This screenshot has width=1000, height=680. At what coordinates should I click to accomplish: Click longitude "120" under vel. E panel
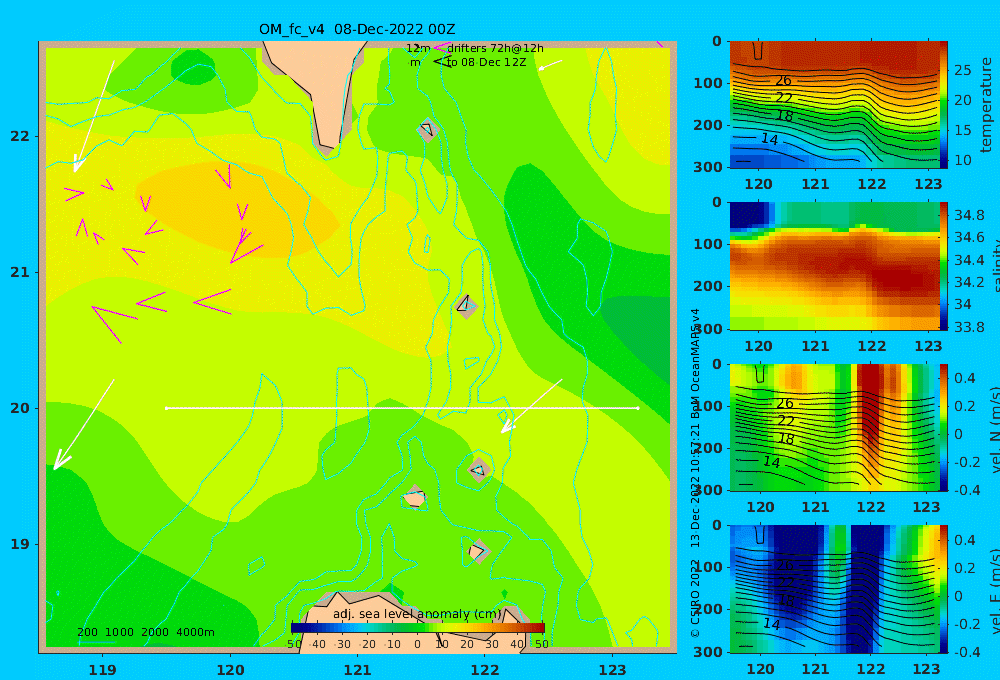[x=760, y=669]
